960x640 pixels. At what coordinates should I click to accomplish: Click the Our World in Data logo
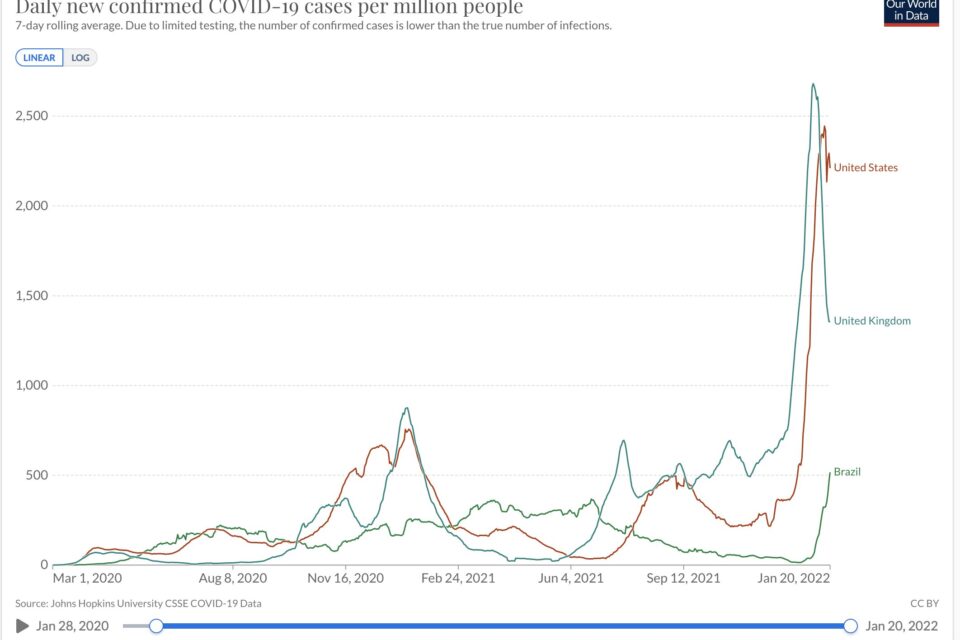click(x=909, y=11)
